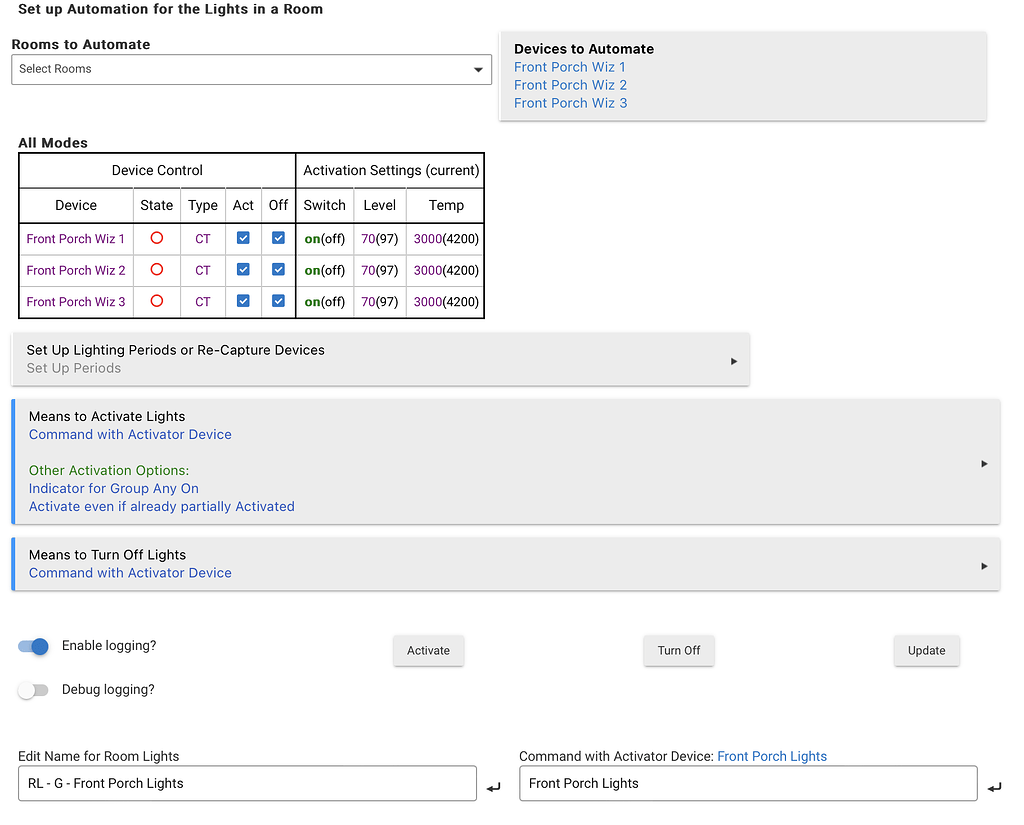Expand the Means to Activate Lights panel
The height and width of the screenshot is (825, 1024).
505,462
